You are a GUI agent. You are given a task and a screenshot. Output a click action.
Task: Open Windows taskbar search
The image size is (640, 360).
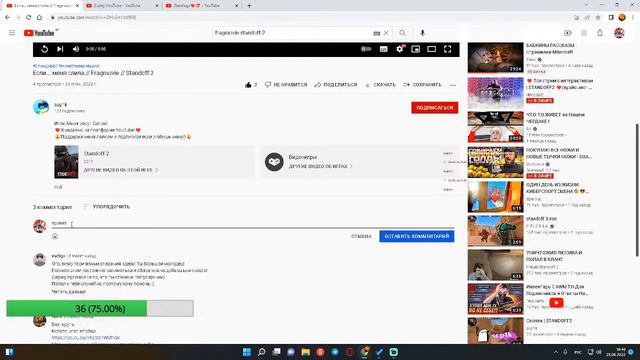coord(262,352)
